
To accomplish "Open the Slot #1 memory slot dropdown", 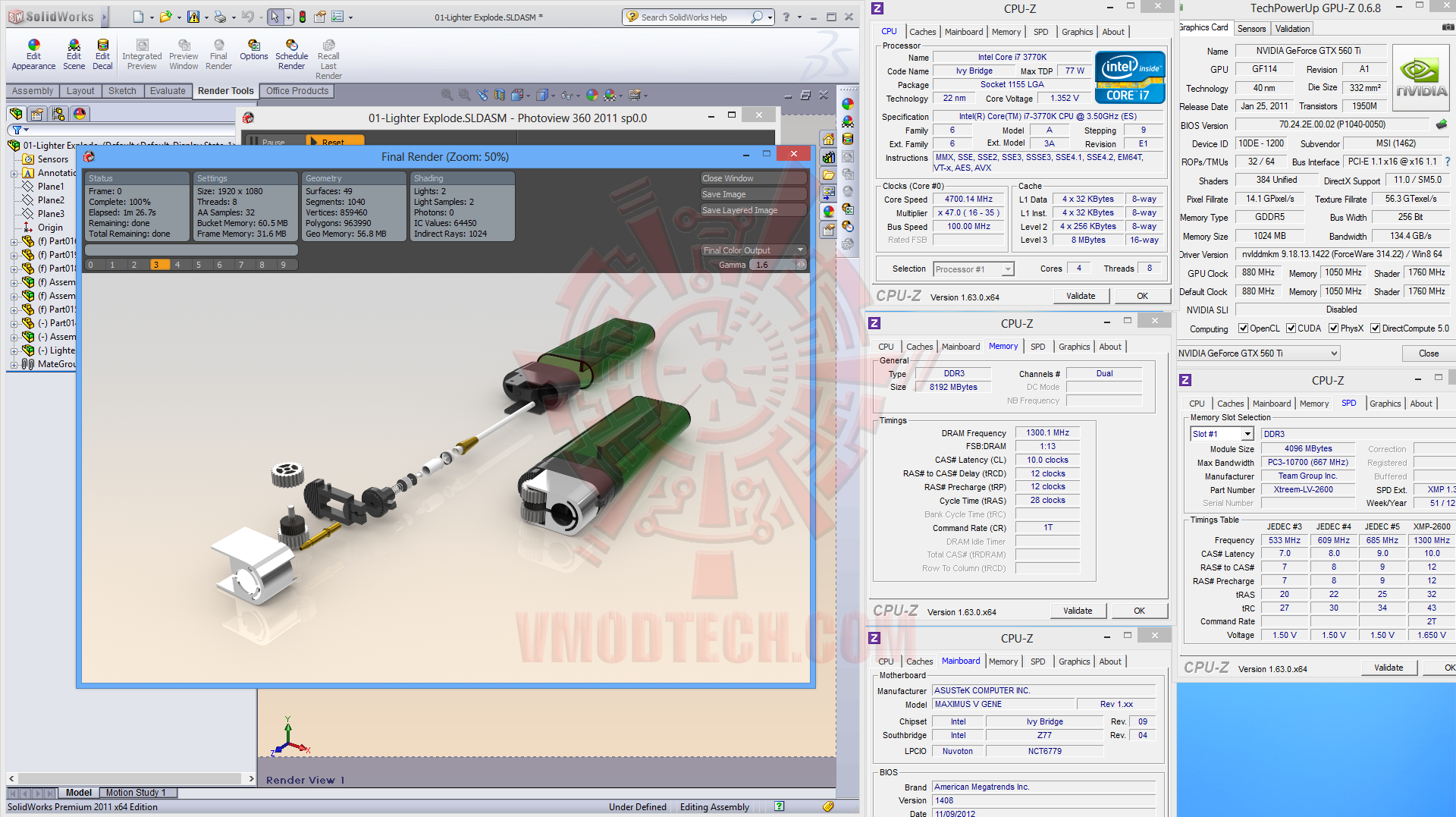I will pyautogui.click(x=1222, y=434).
